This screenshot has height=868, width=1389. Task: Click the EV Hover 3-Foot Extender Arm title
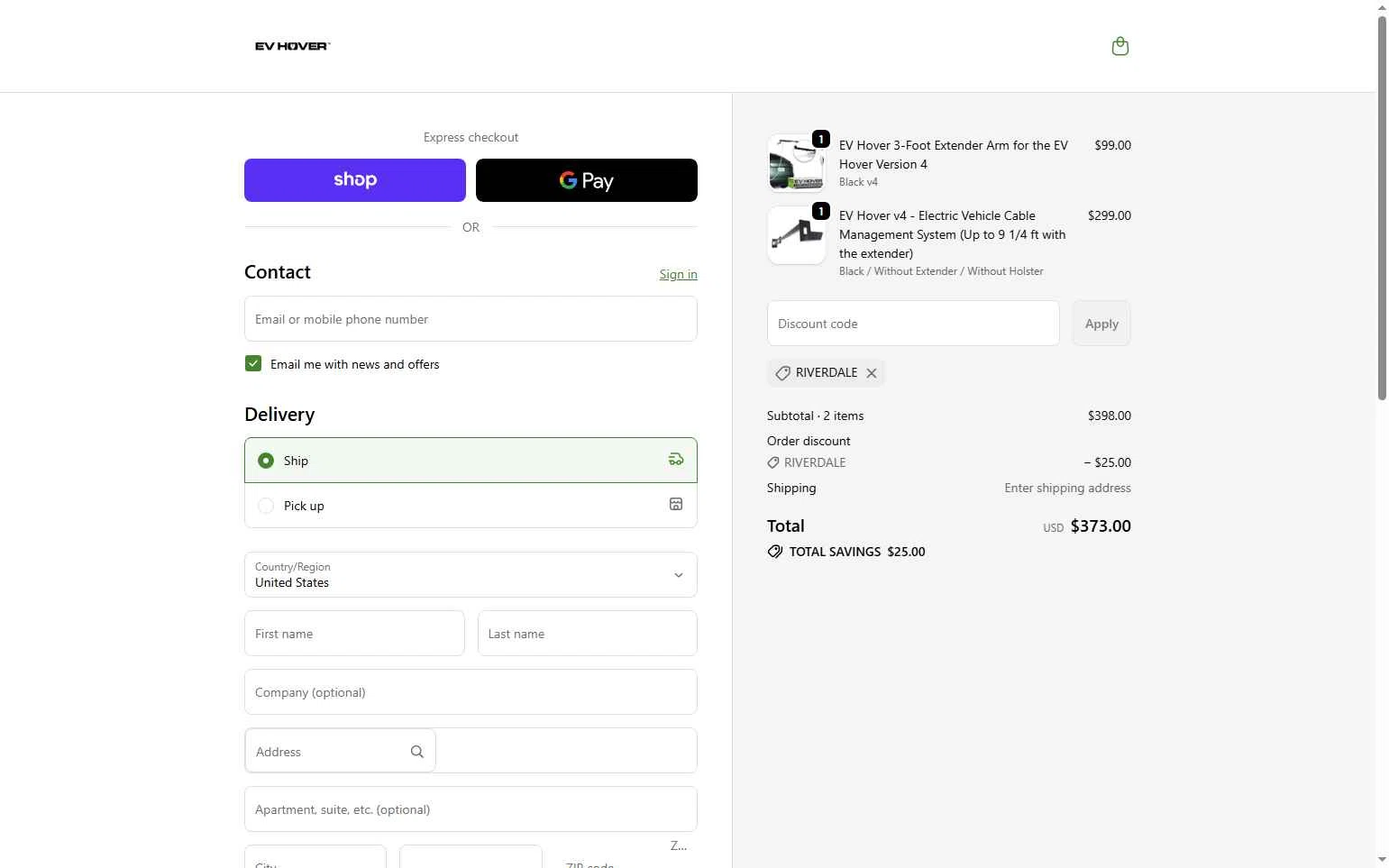coord(954,154)
